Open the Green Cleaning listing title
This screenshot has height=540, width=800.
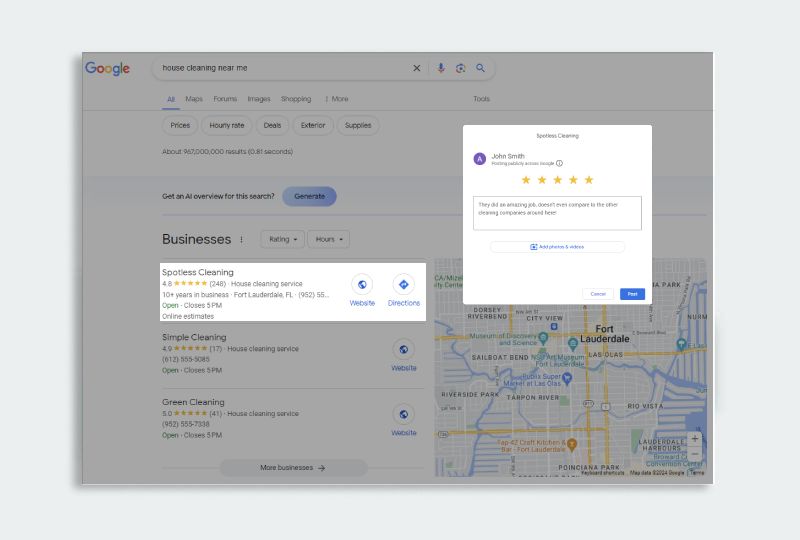coord(193,402)
